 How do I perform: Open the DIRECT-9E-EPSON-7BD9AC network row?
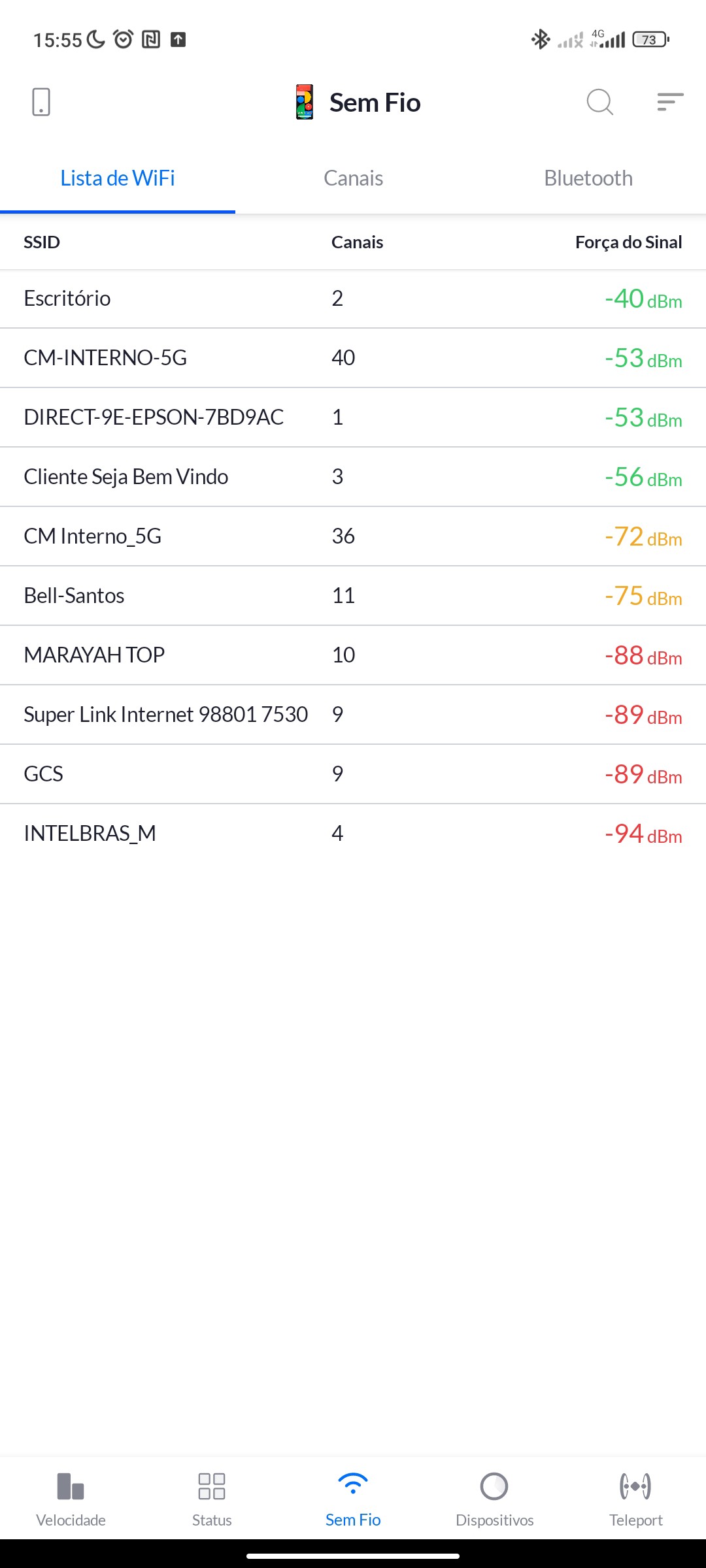coord(353,417)
